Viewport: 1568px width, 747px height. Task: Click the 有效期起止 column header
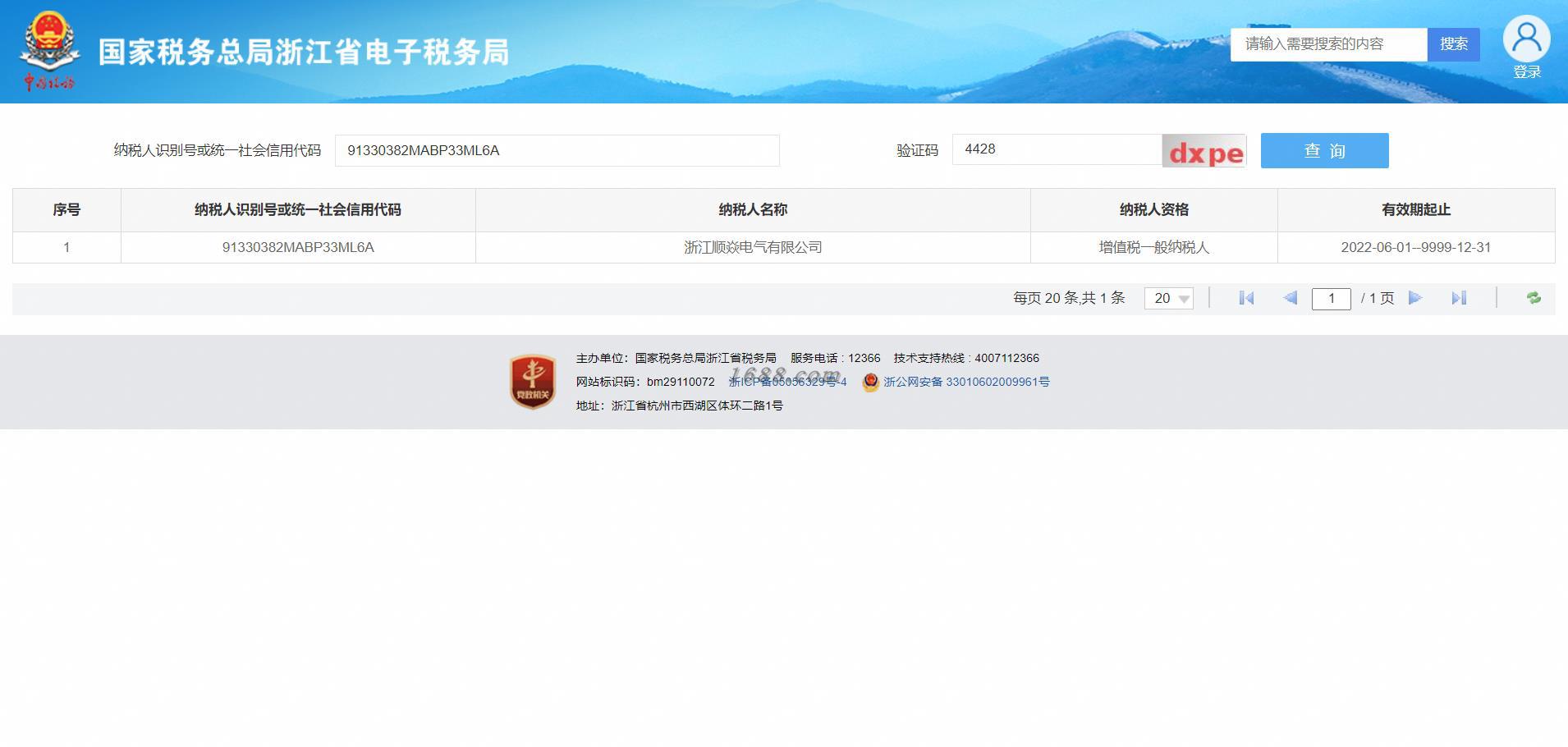pyautogui.click(x=1416, y=210)
